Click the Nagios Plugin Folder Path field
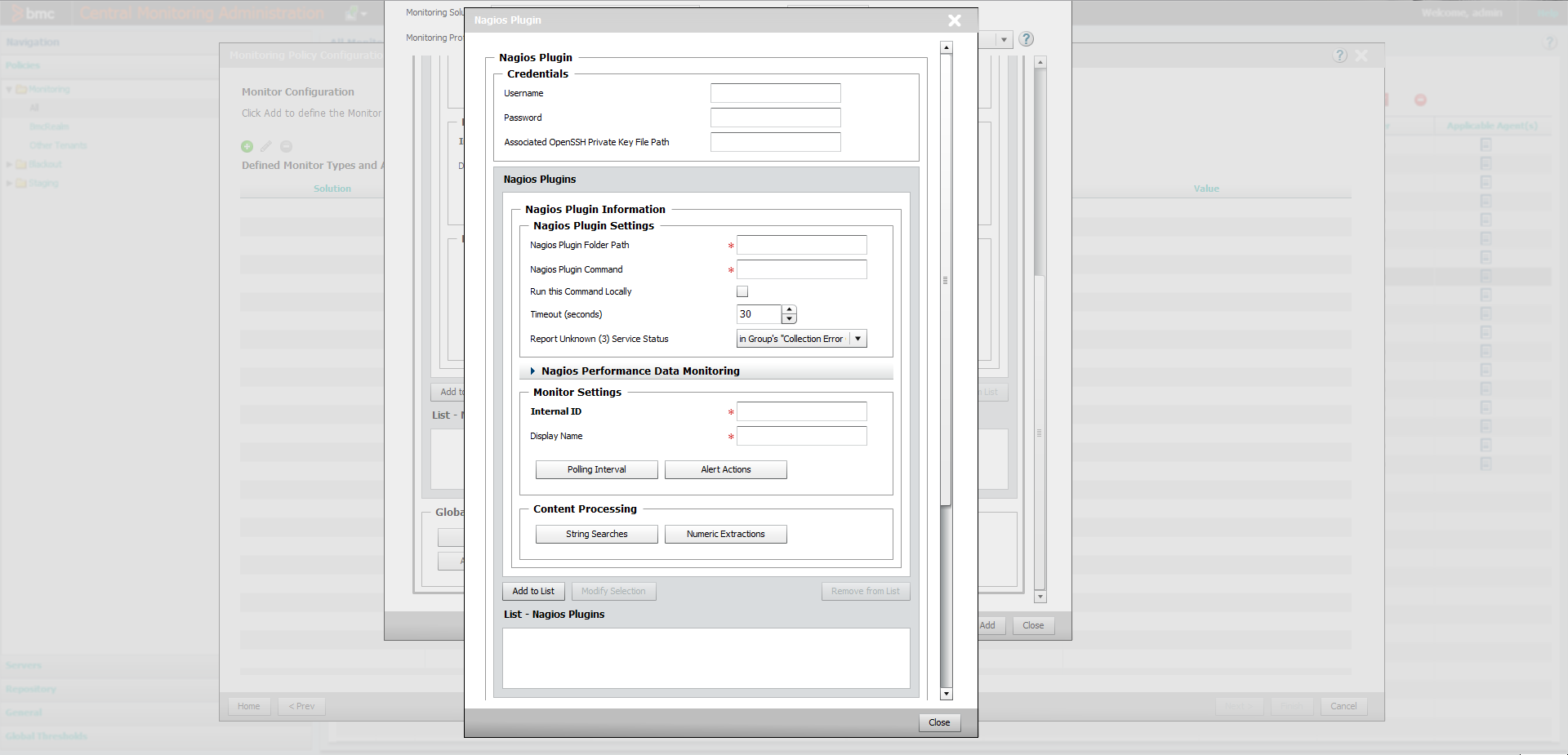The height and width of the screenshot is (755, 1568). (801, 245)
